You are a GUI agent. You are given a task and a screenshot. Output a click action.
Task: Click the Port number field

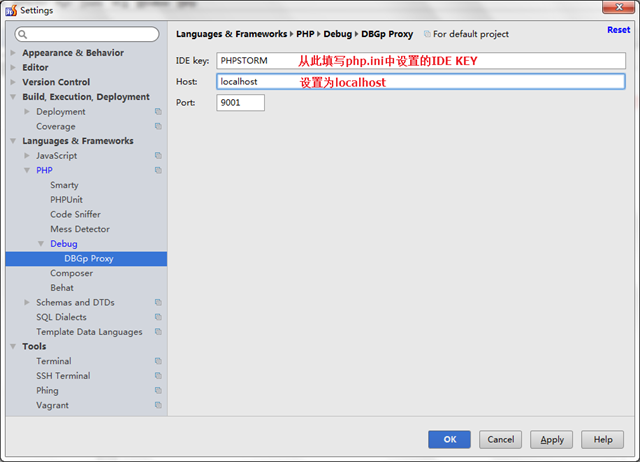pos(240,102)
